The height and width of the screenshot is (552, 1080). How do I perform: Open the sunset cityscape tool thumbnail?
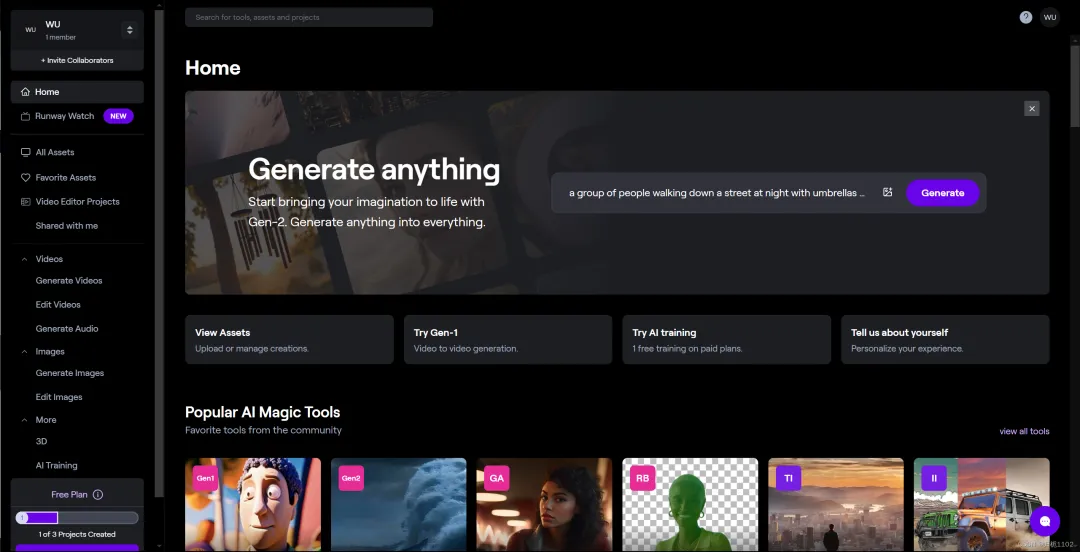pyautogui.click(x=835, y=504)
